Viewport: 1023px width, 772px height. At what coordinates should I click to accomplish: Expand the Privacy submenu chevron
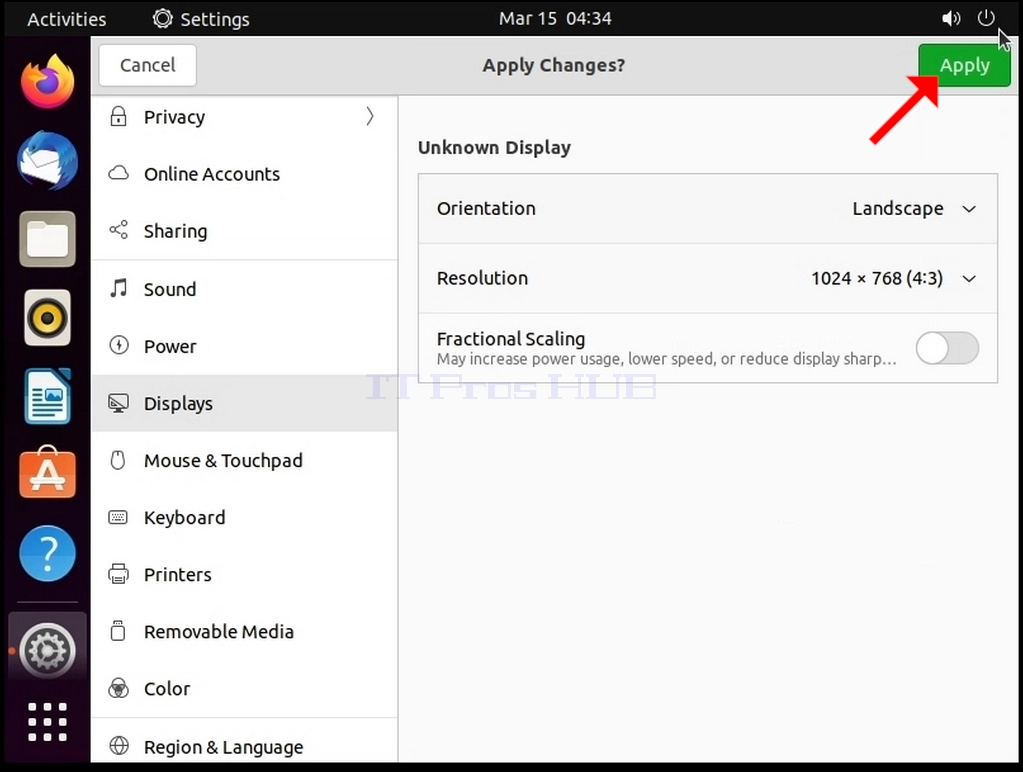[x=370, y=116]
